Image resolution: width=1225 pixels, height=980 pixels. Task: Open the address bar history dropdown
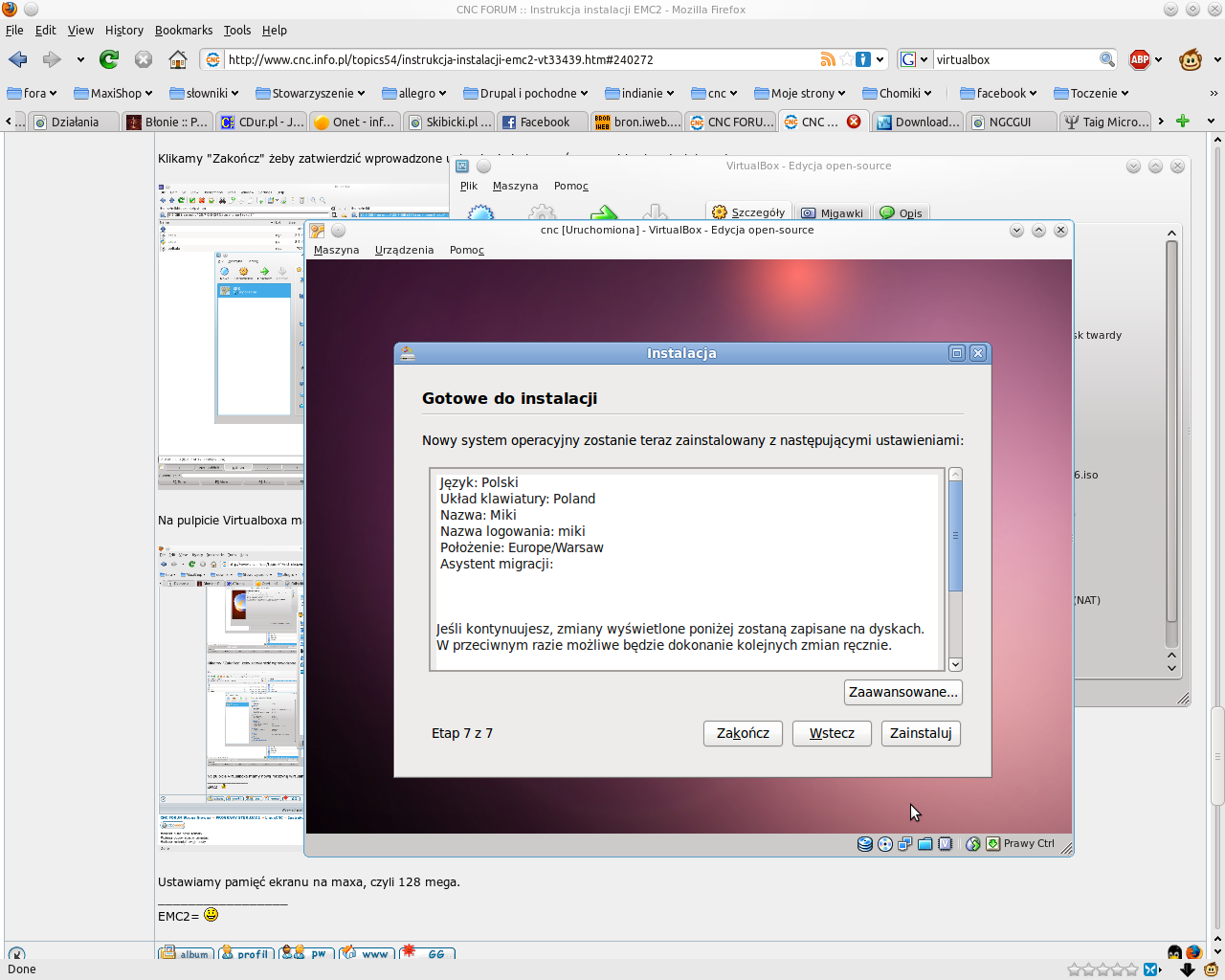coord(880,59)
